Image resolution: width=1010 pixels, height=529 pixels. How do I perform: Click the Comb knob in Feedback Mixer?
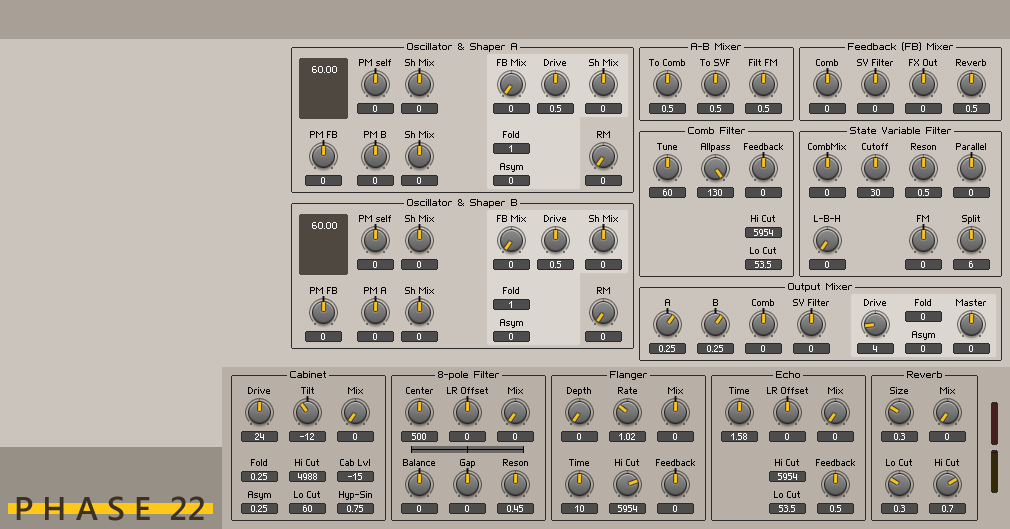click(x=827, y=84)
